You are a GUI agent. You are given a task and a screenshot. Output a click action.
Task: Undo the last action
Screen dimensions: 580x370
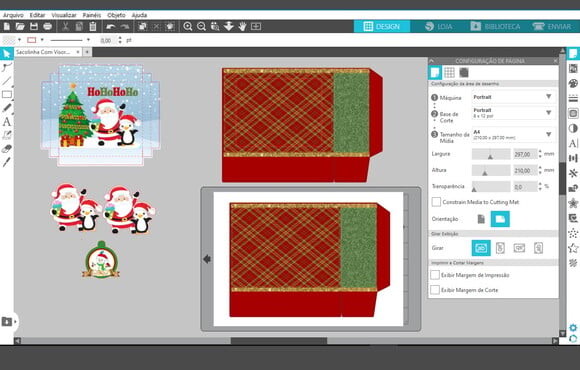pyautogui.click(x=110, y=26)
